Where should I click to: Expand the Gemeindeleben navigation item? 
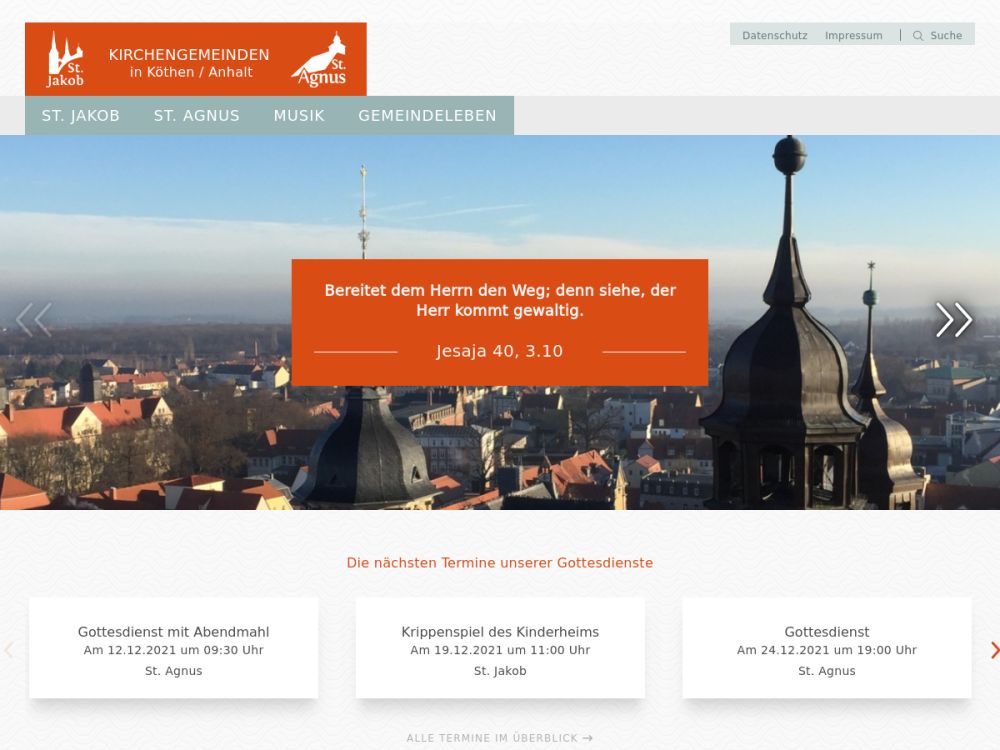coord(427,116)
